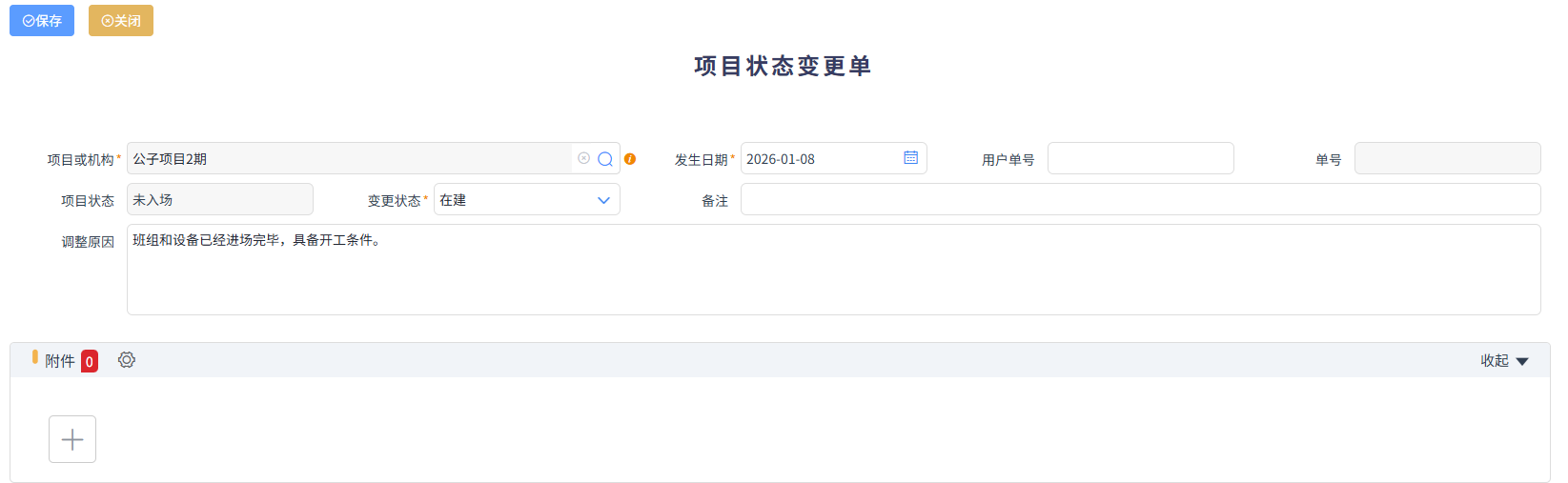Viewport: 1568px width, 483px height.
Task: Focus the 备注 remarks input
Action: [1141, 200]
